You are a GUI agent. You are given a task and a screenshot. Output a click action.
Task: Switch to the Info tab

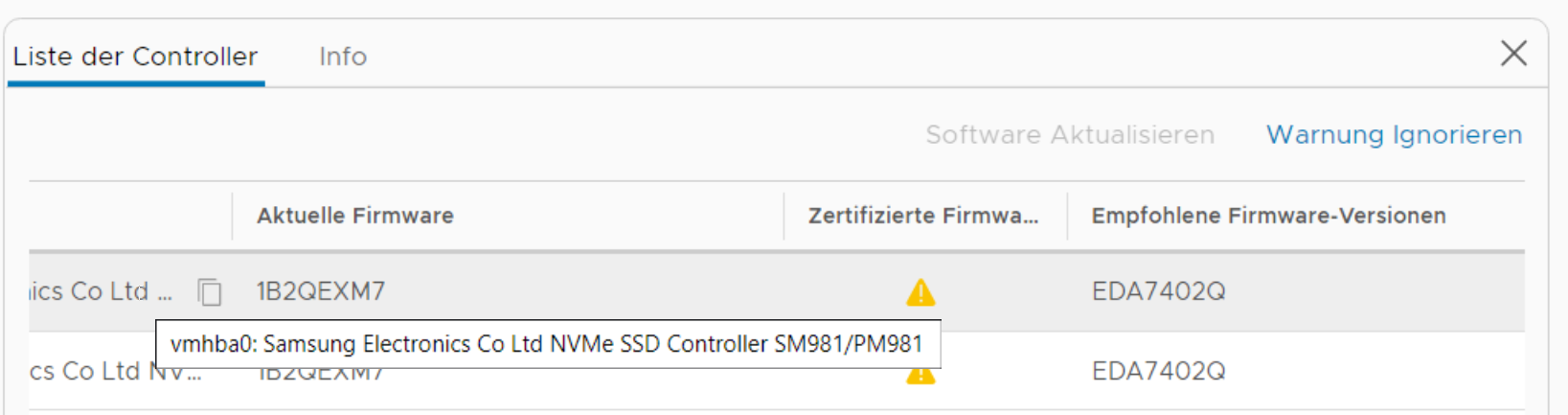343,57
